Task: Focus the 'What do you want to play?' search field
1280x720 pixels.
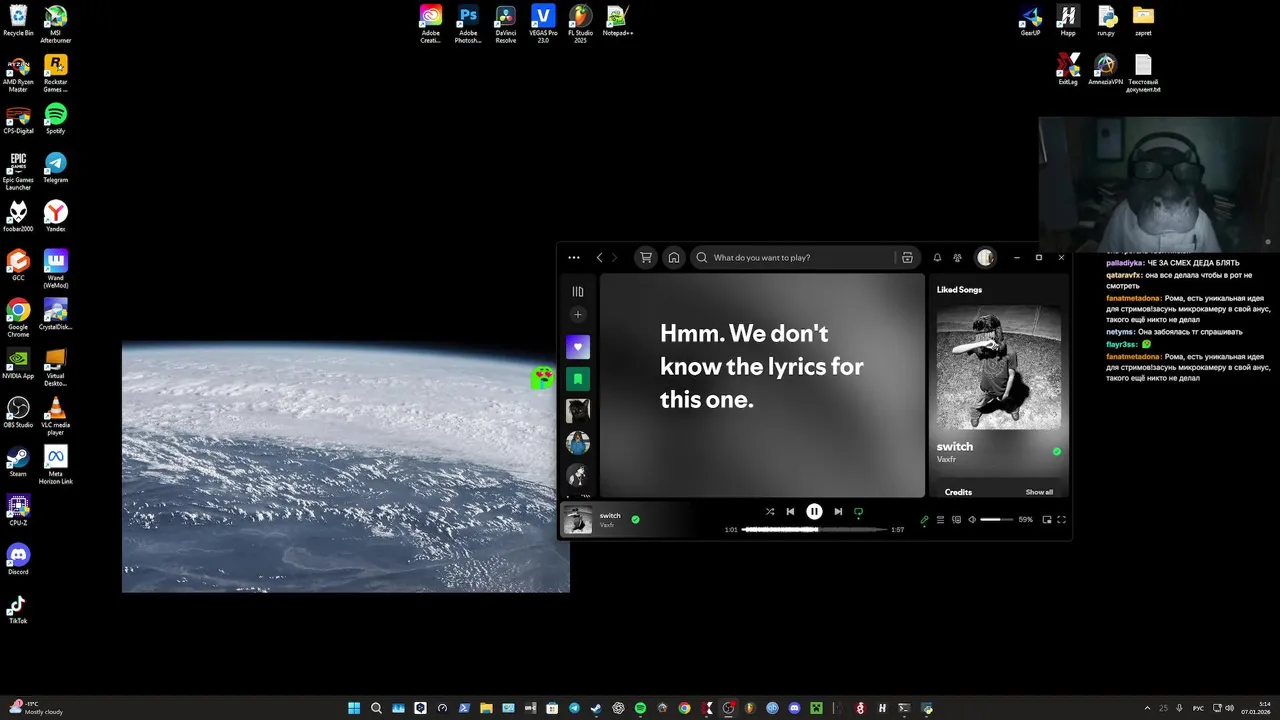Action: 804,257
